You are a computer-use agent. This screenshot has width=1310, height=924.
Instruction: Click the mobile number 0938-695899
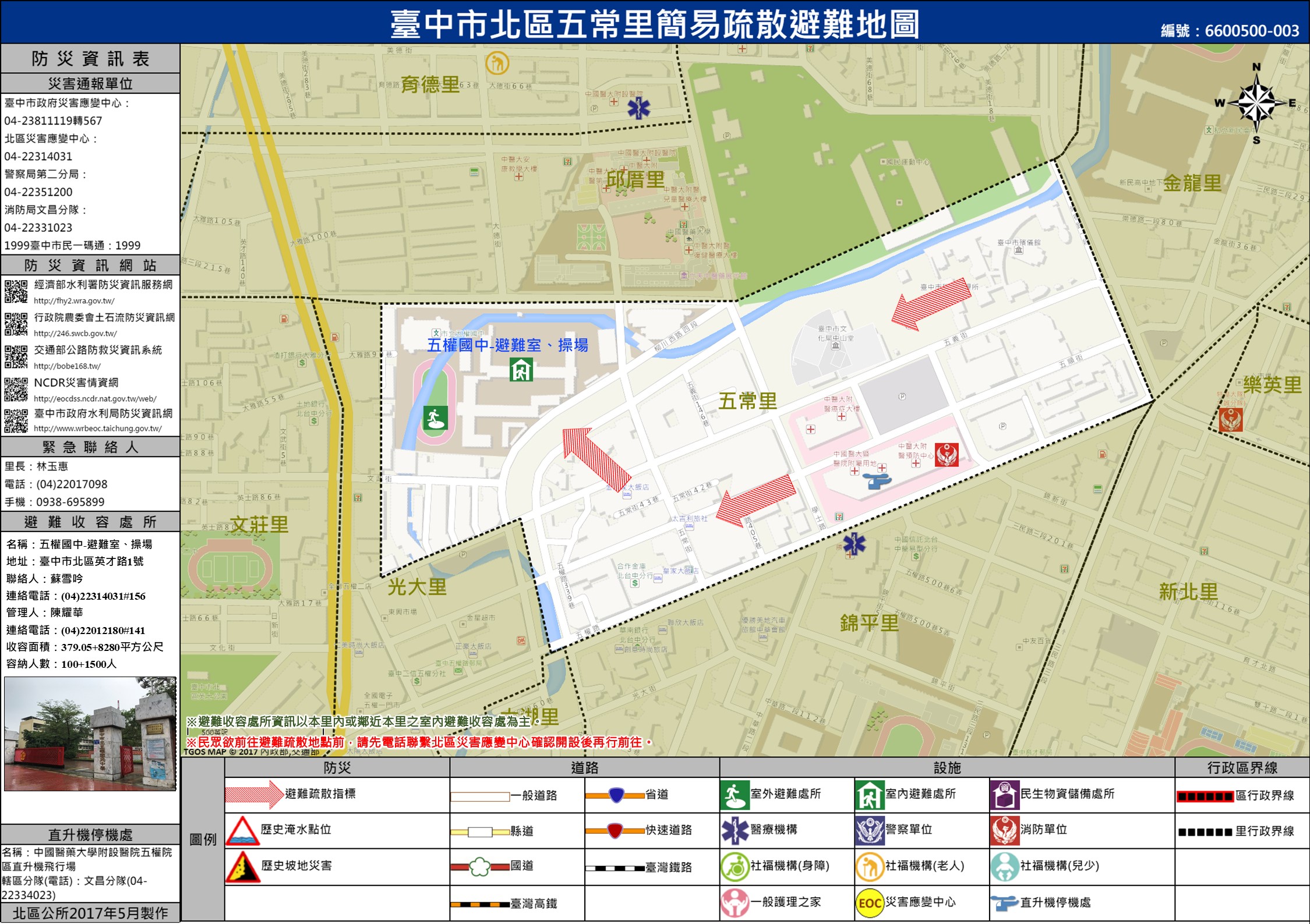click(x=70, y=502)
